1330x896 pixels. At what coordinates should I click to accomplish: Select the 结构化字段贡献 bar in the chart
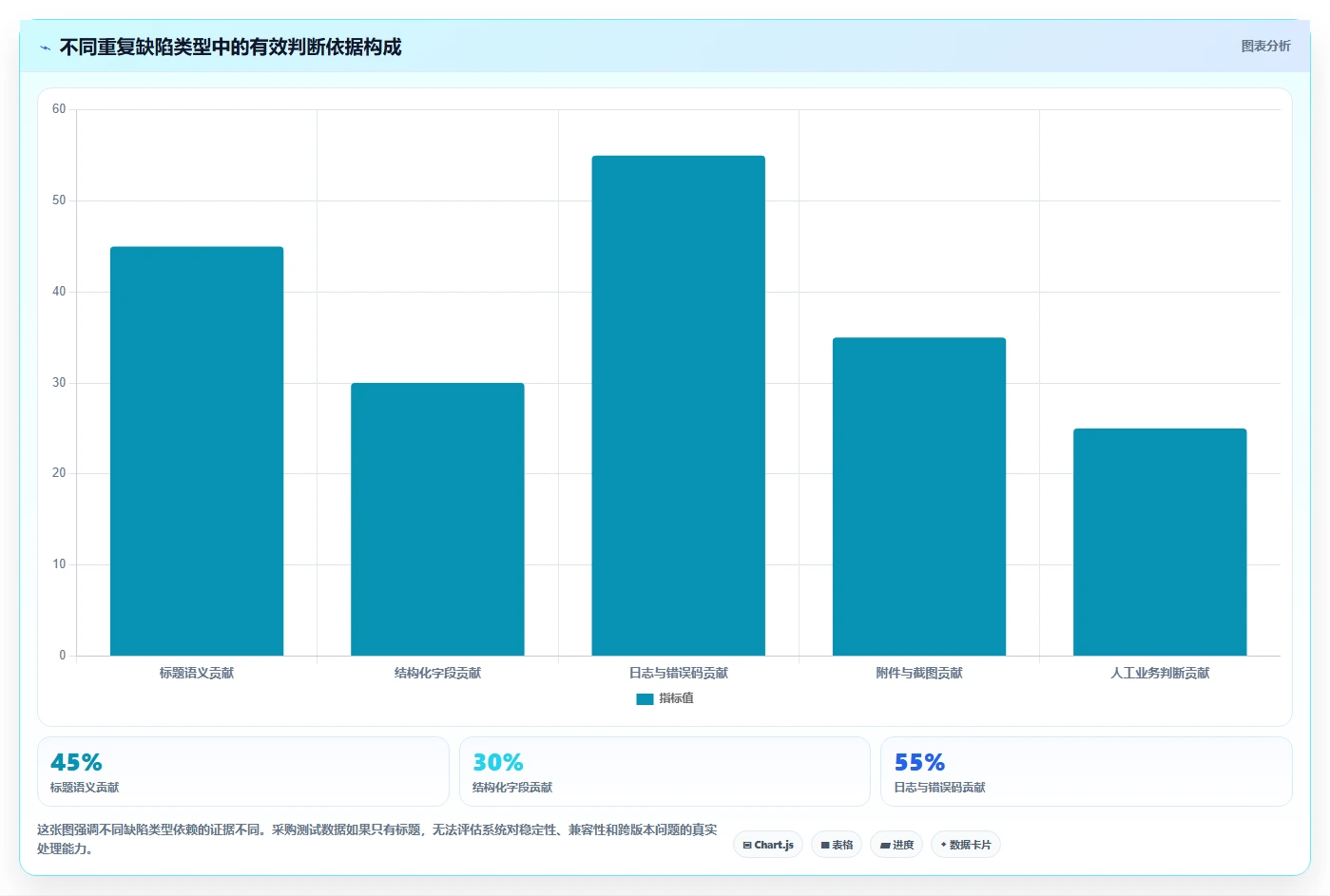tap(437, 519)
